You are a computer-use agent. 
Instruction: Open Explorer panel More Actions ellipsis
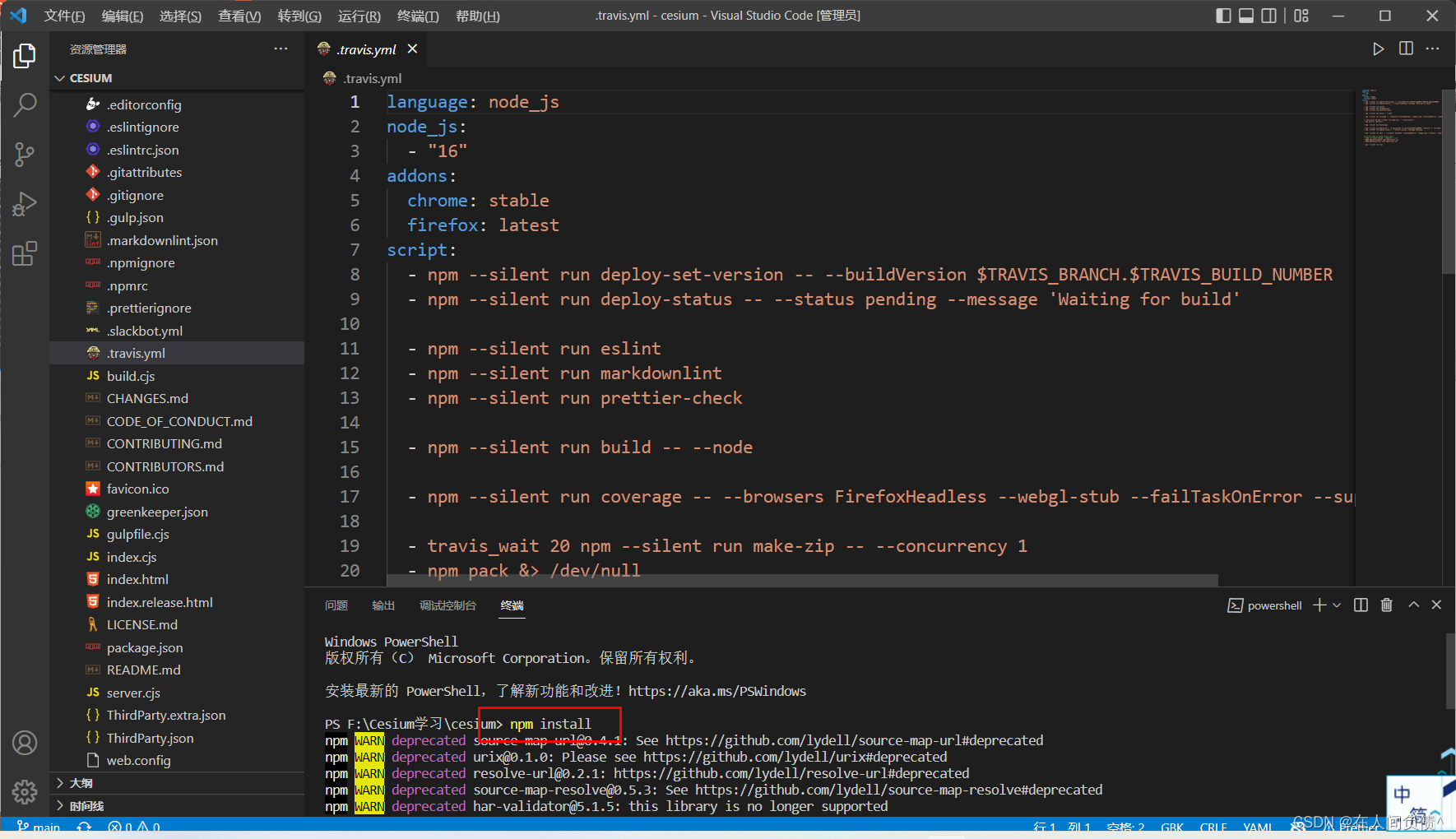pos(281,49)
